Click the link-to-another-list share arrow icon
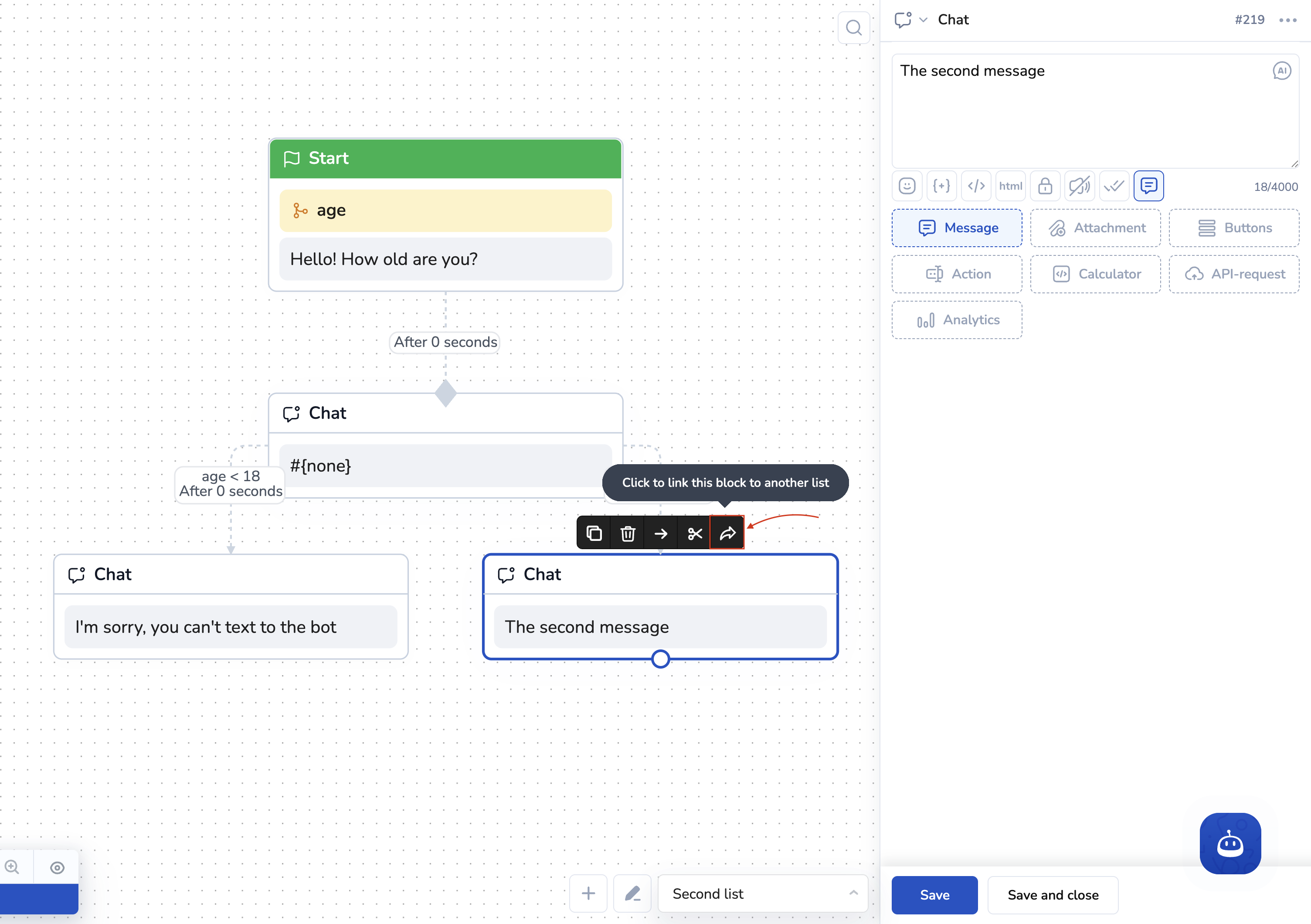Screen dimensions: 1311x924 pos(727,533)
